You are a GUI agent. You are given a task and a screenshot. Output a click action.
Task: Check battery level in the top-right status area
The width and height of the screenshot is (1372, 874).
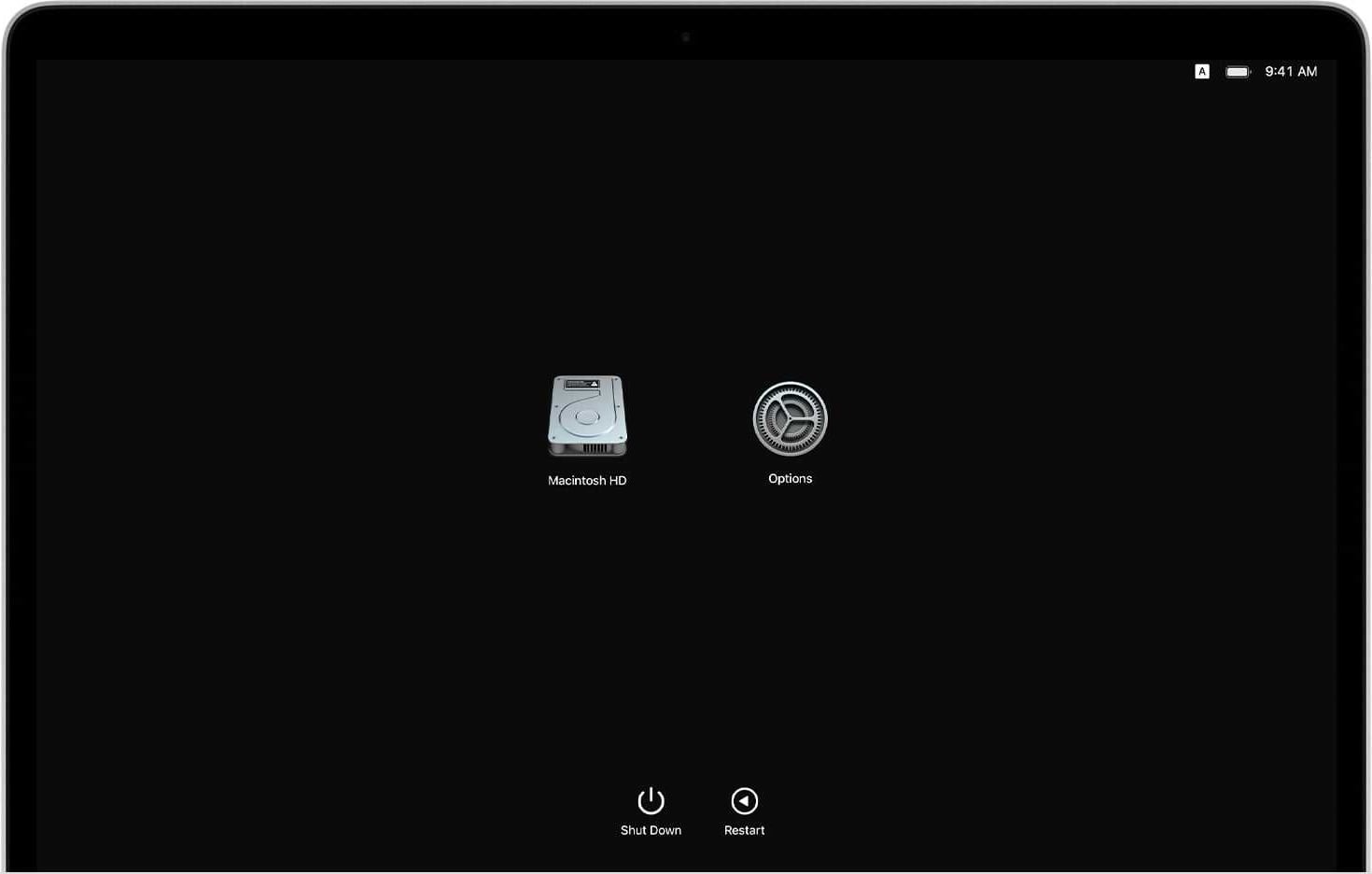1238,72
